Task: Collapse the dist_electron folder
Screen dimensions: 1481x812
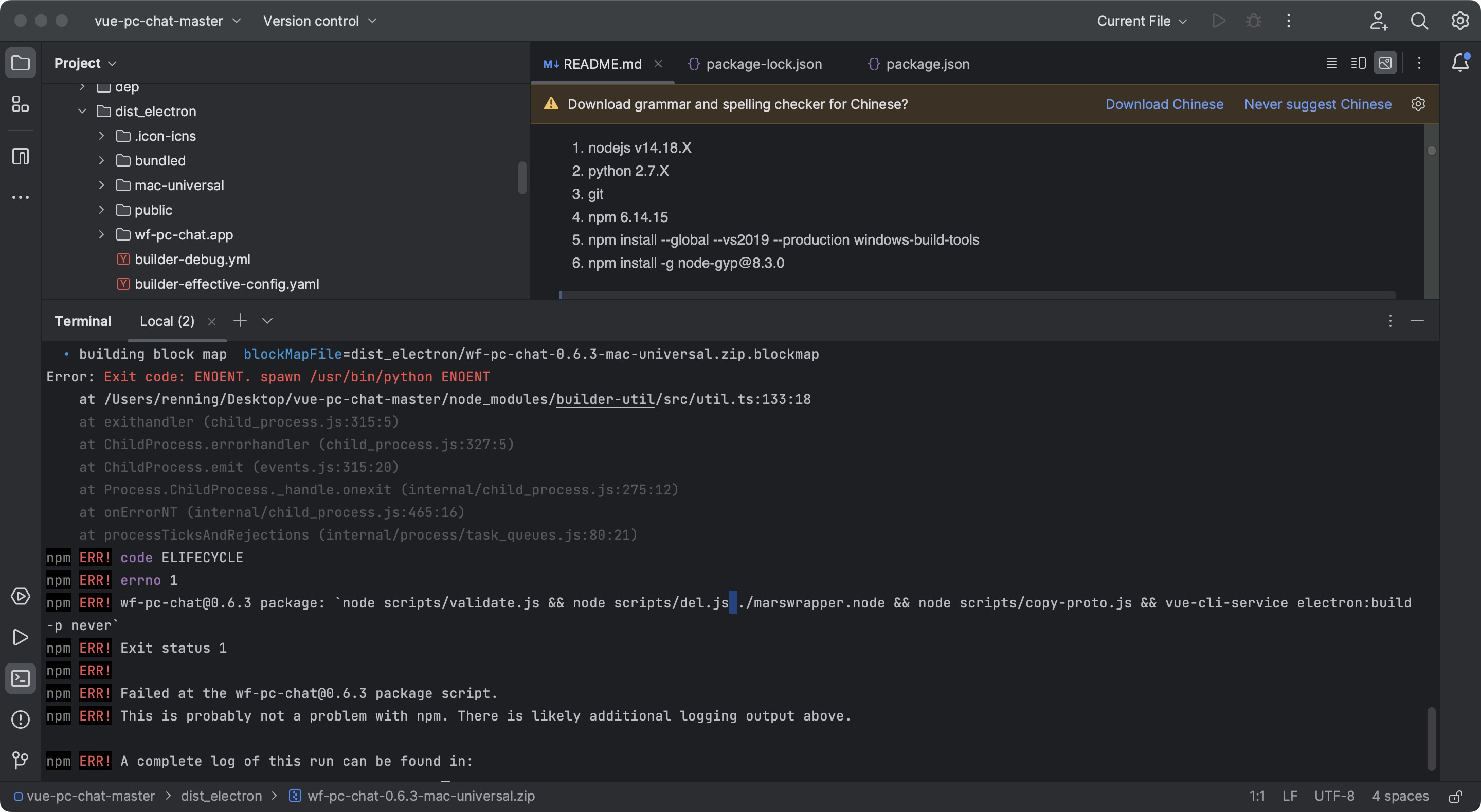Action: [82, 111]
